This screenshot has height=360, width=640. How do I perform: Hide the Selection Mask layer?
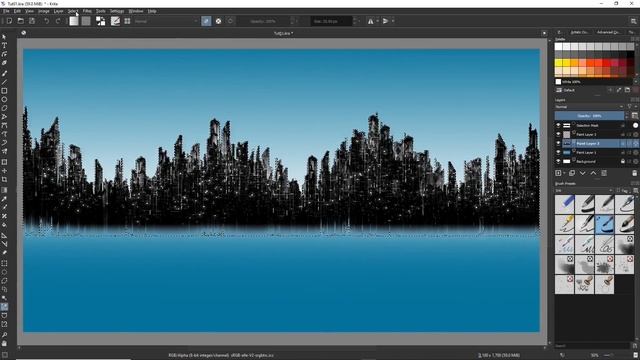coord(558,125)
